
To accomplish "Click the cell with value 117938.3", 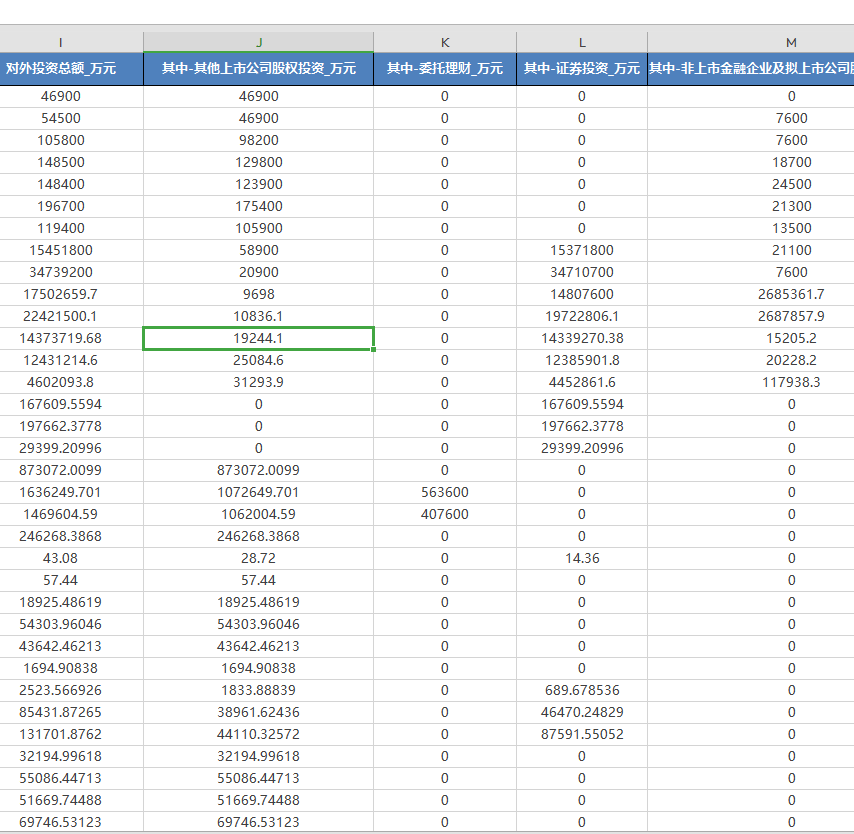I will coord(791,382).
